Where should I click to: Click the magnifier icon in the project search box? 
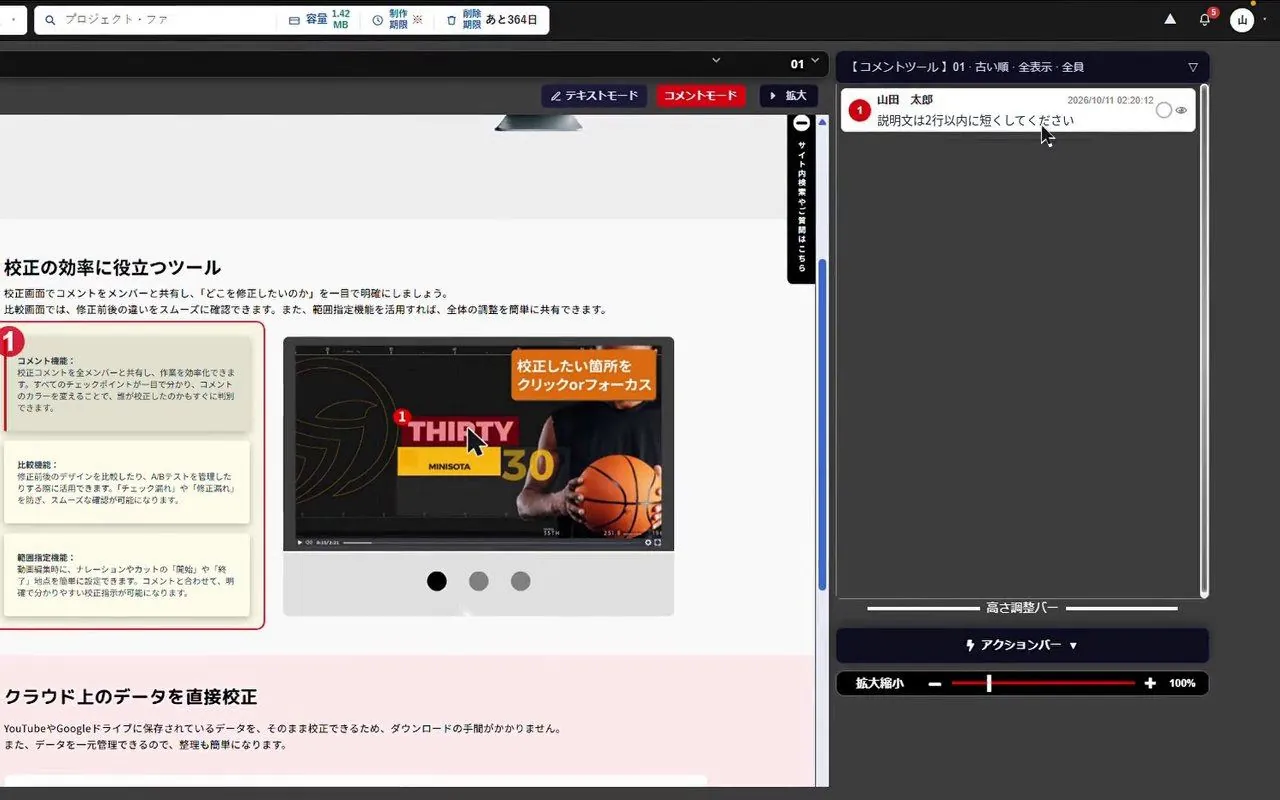(x=49, y=20)
